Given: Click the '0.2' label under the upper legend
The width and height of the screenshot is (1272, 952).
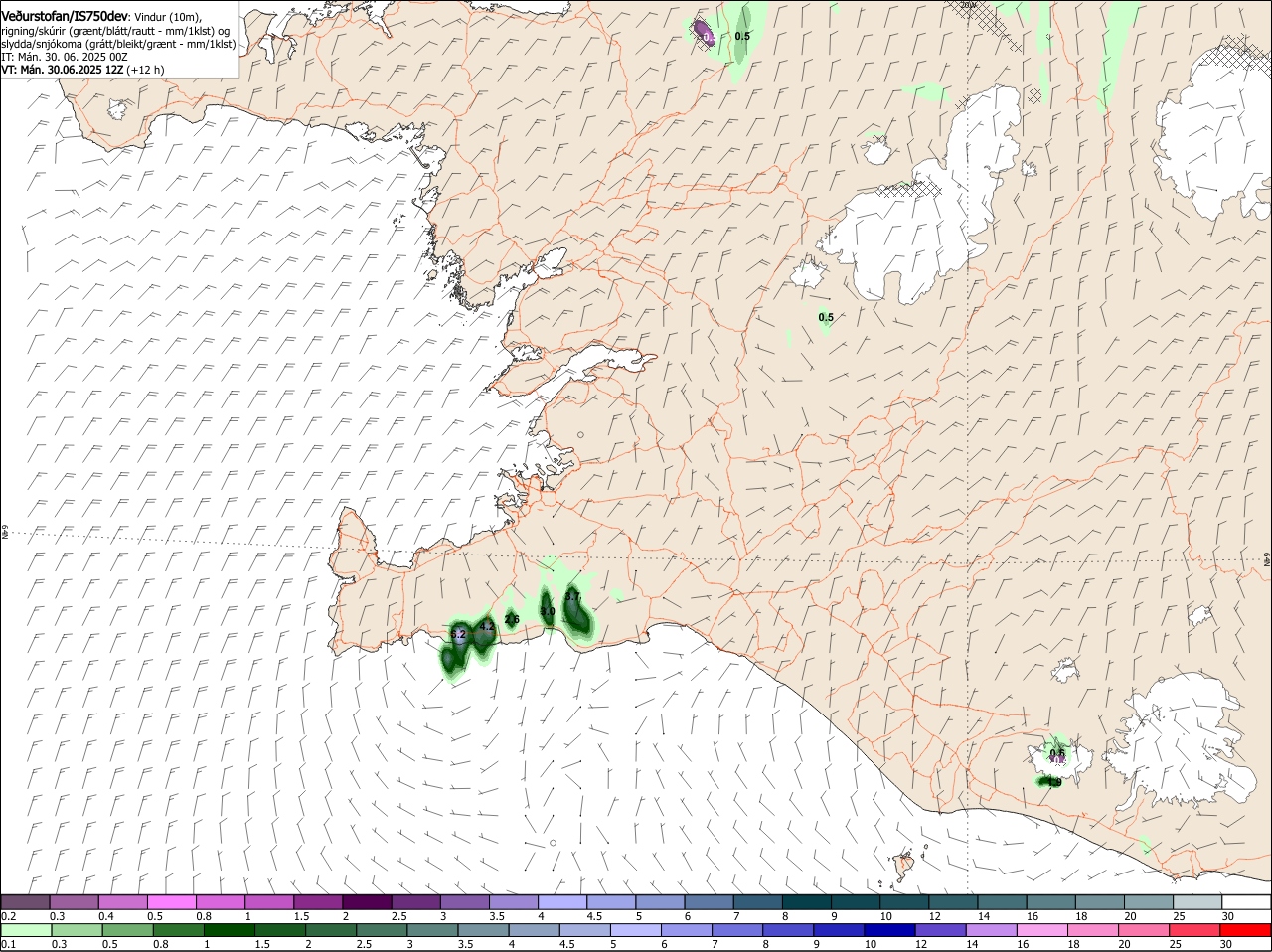Looking at the screenshot, I should 8,916.
